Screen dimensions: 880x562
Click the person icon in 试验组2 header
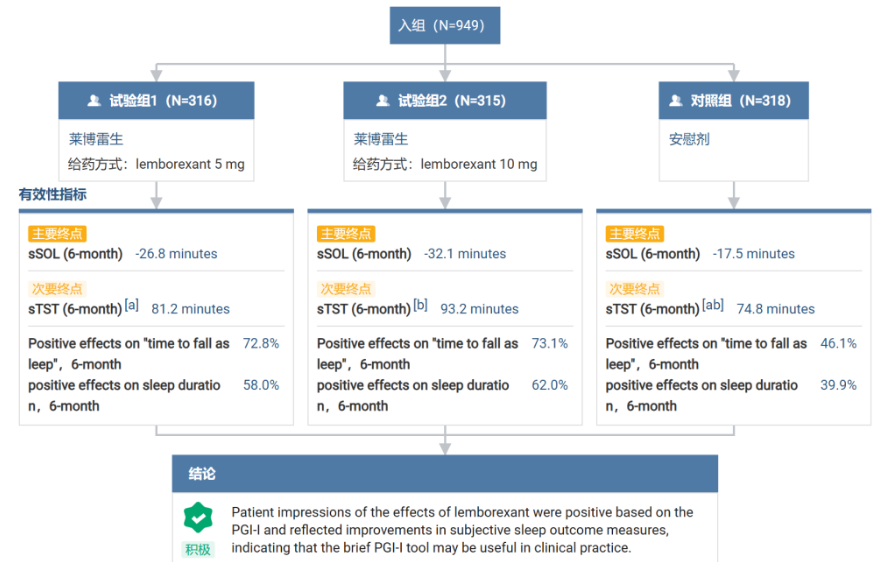[382, 101]
